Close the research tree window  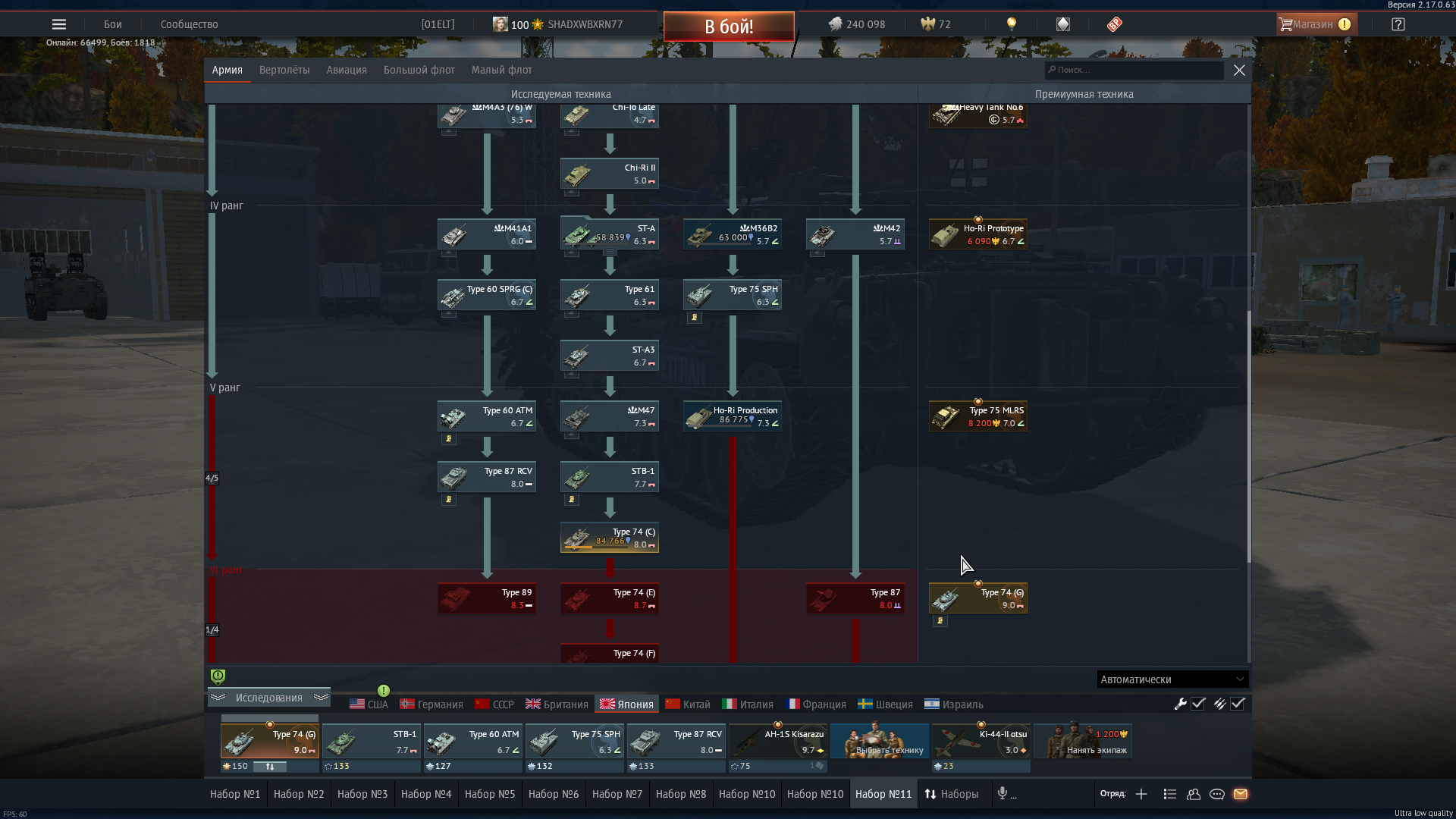[x=1239, y=70]
